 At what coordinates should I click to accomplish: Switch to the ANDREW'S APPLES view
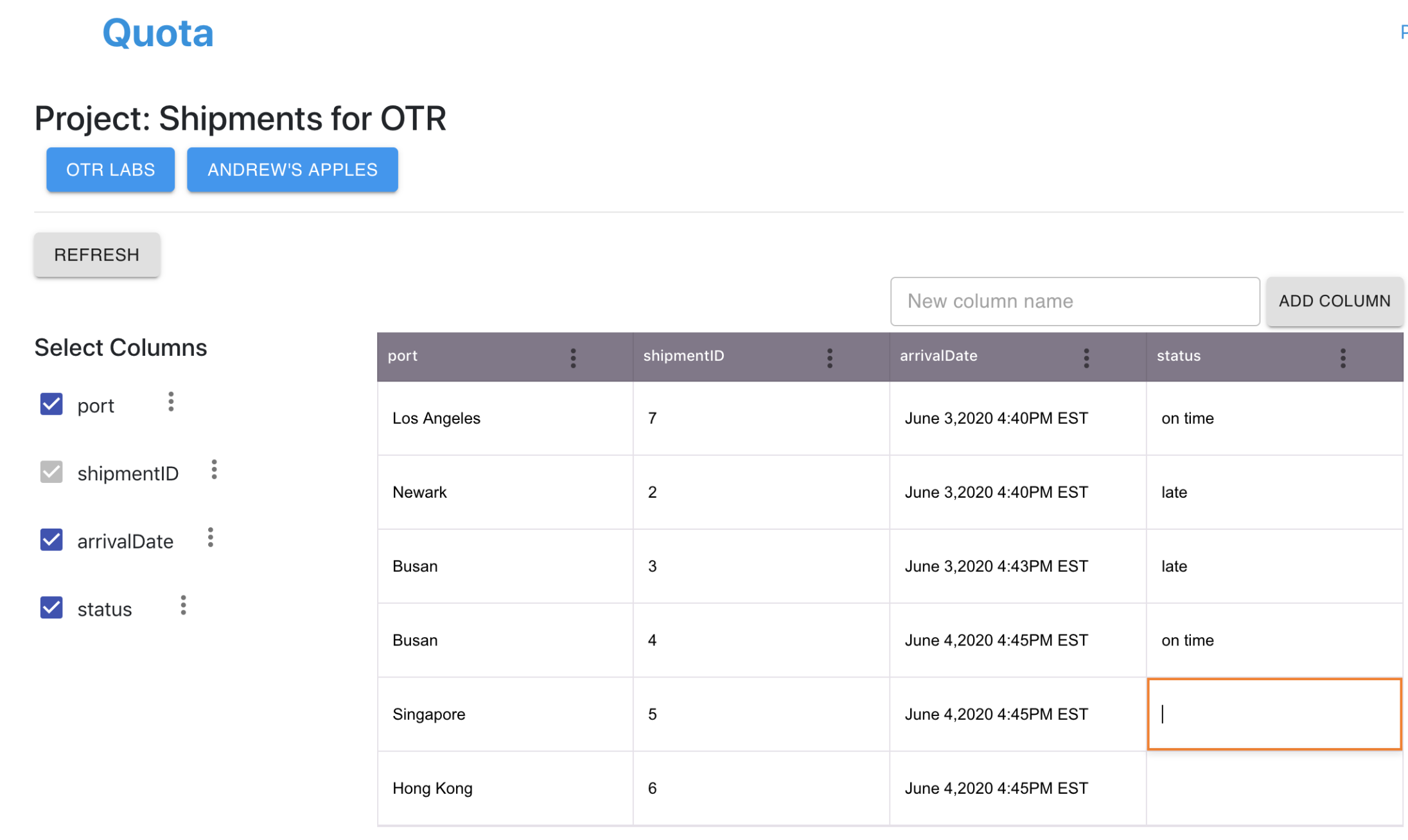pos(292,170)
